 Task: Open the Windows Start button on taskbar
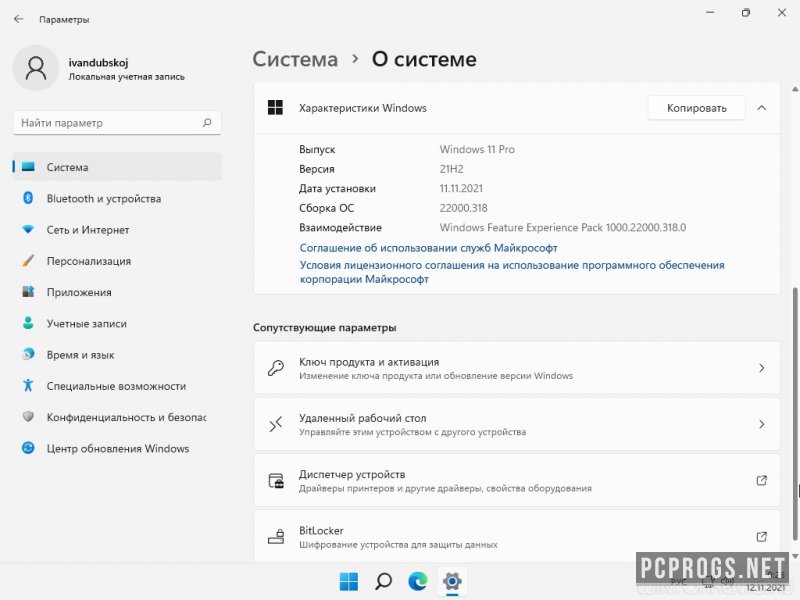(x=349, y=581)
